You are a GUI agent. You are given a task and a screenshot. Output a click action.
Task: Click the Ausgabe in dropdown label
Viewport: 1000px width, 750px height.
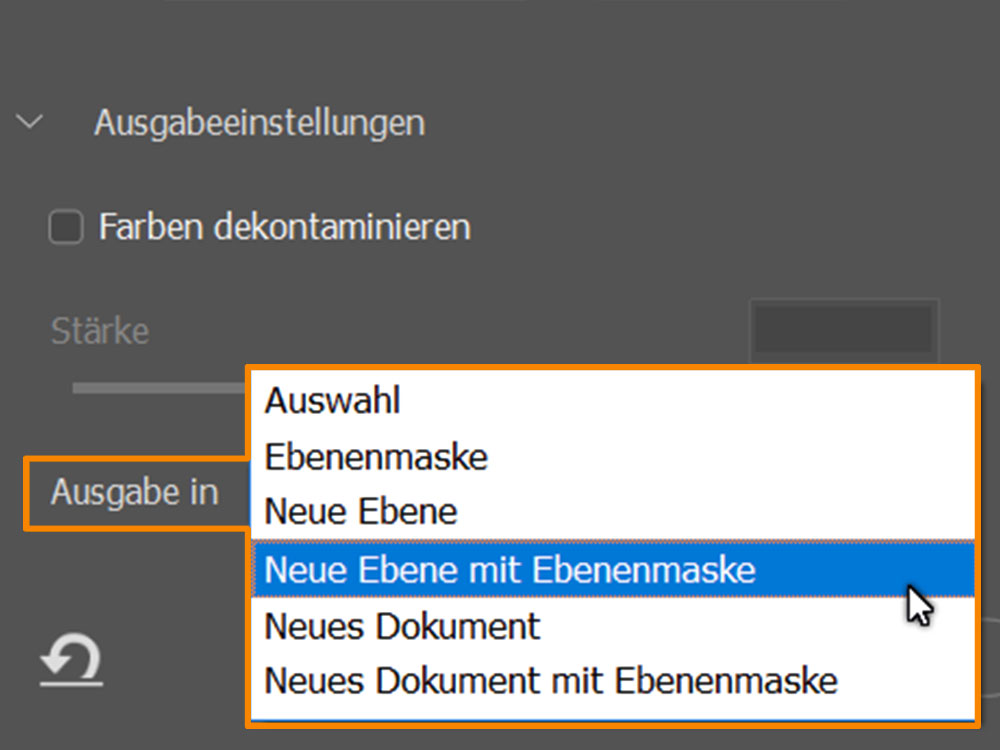135,492
